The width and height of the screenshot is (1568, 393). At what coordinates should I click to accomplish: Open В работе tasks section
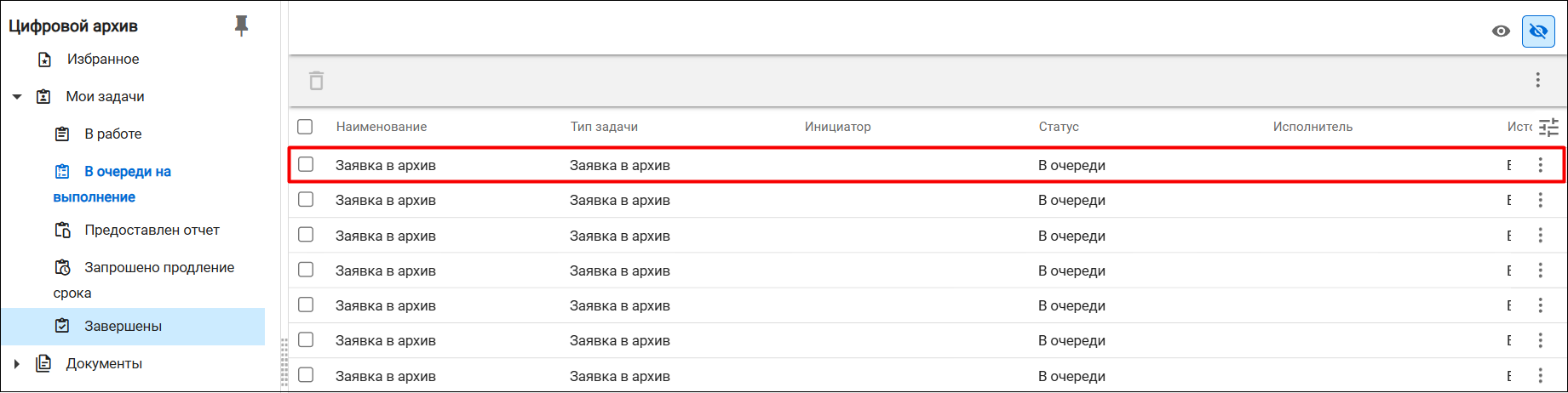(112, 134)
